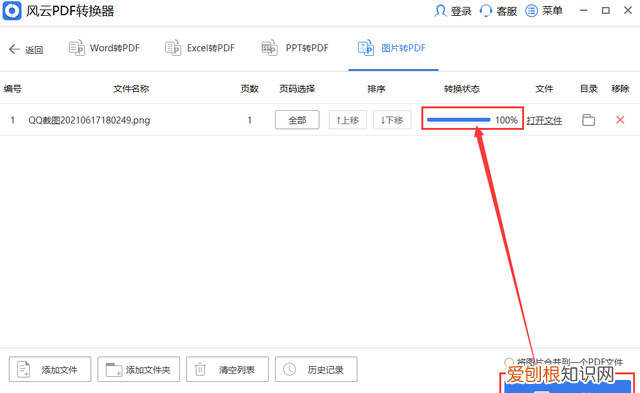Move the file up with 上移
Viewport: 640px width, 393px height.
point(348,120)
